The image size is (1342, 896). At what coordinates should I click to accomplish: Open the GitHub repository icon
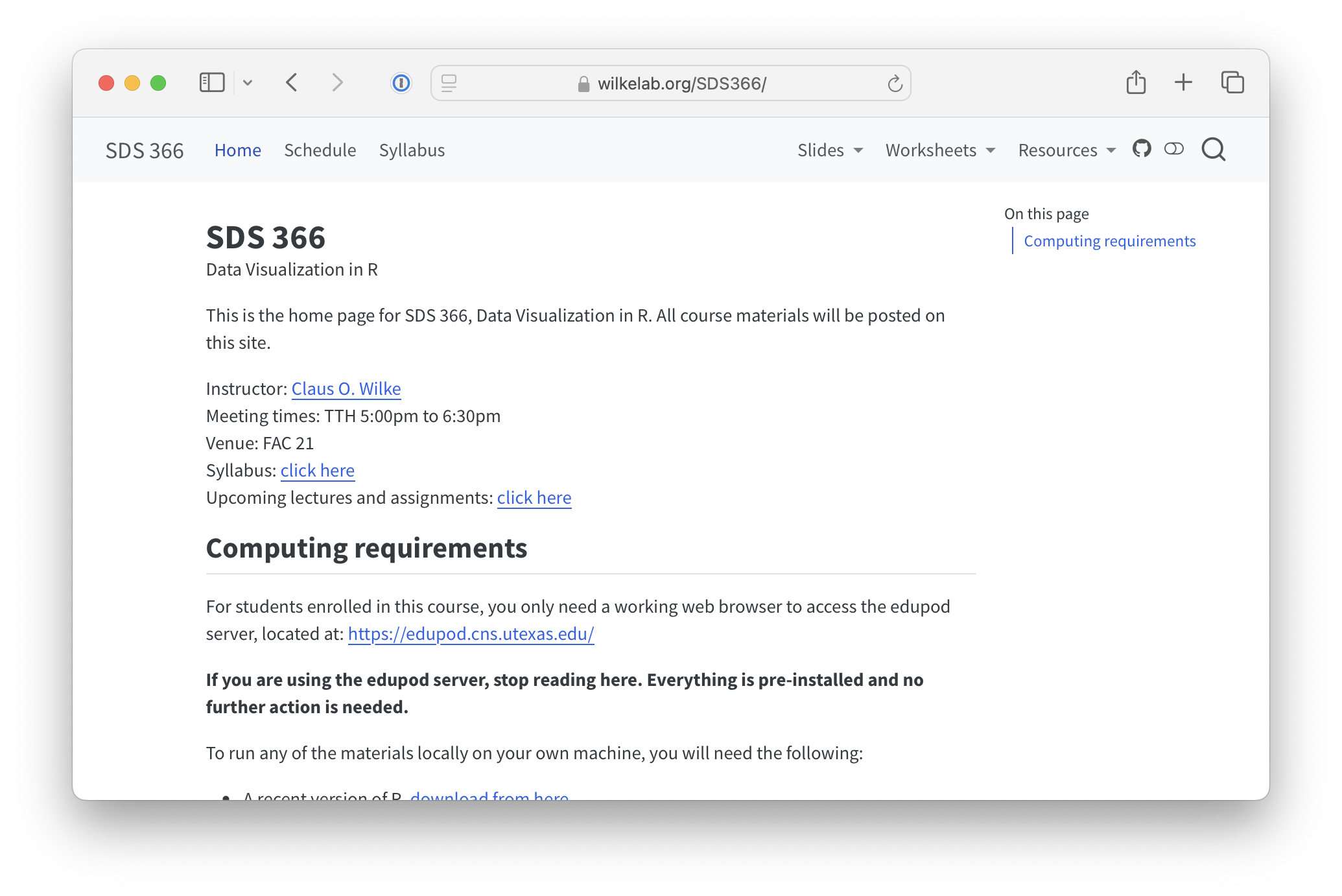[1141, 148]
